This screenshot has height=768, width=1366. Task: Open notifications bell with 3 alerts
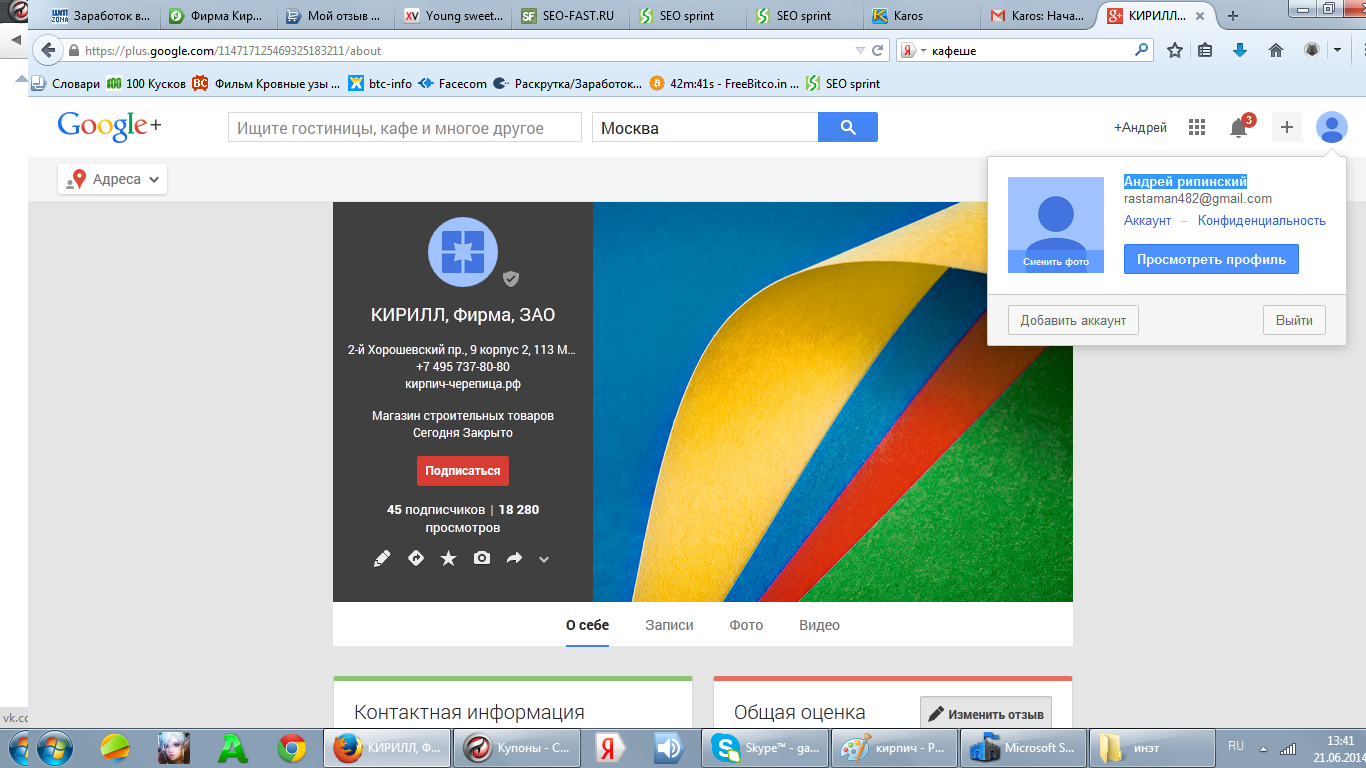tap(1239, 127)
